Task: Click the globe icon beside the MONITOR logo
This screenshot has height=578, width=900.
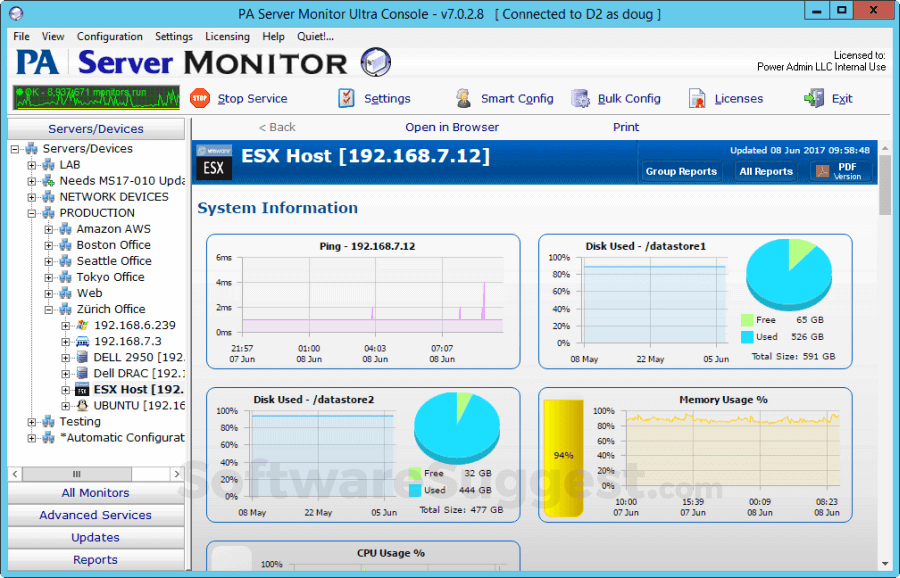Action: point(375,62)
